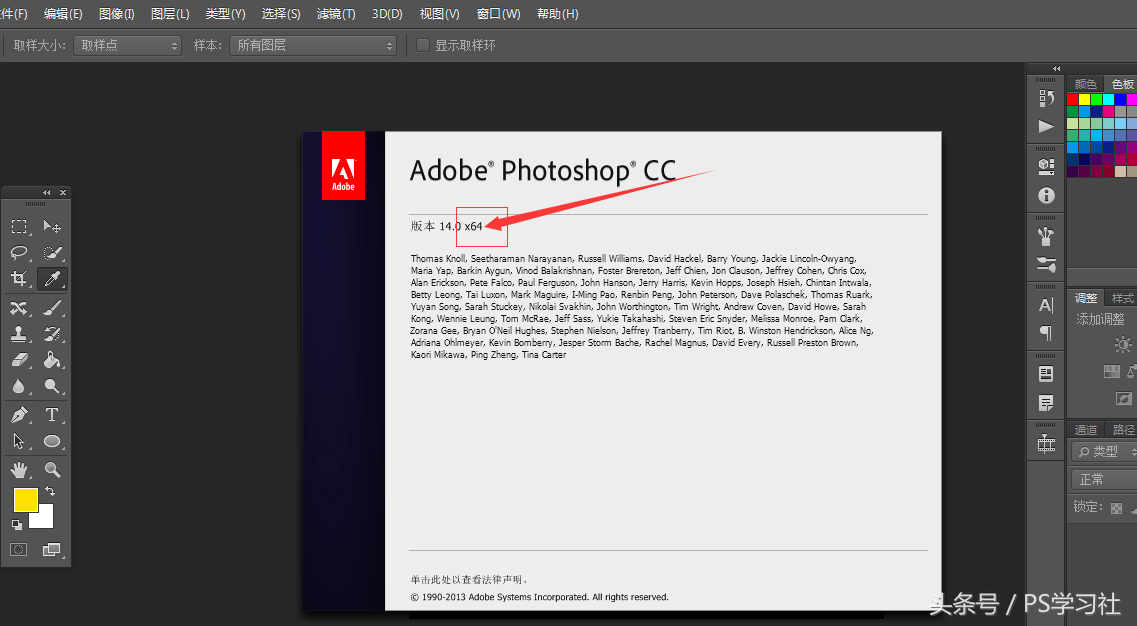The height and width of the screenshot is (626, 1137).
Task: Change the screen mode
Action: (51, 550)
